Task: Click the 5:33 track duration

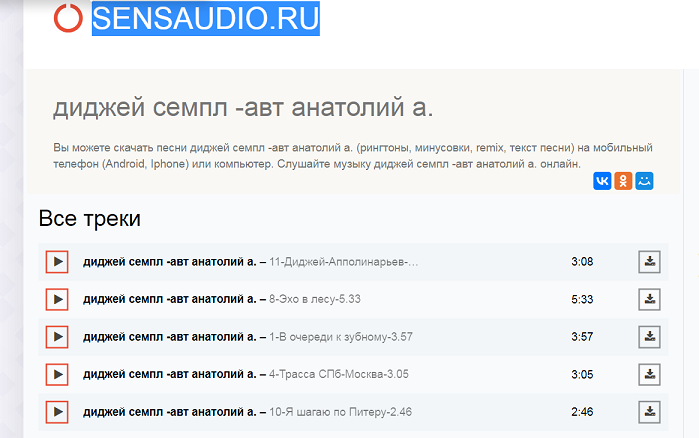Action: (x=582, y=299)
